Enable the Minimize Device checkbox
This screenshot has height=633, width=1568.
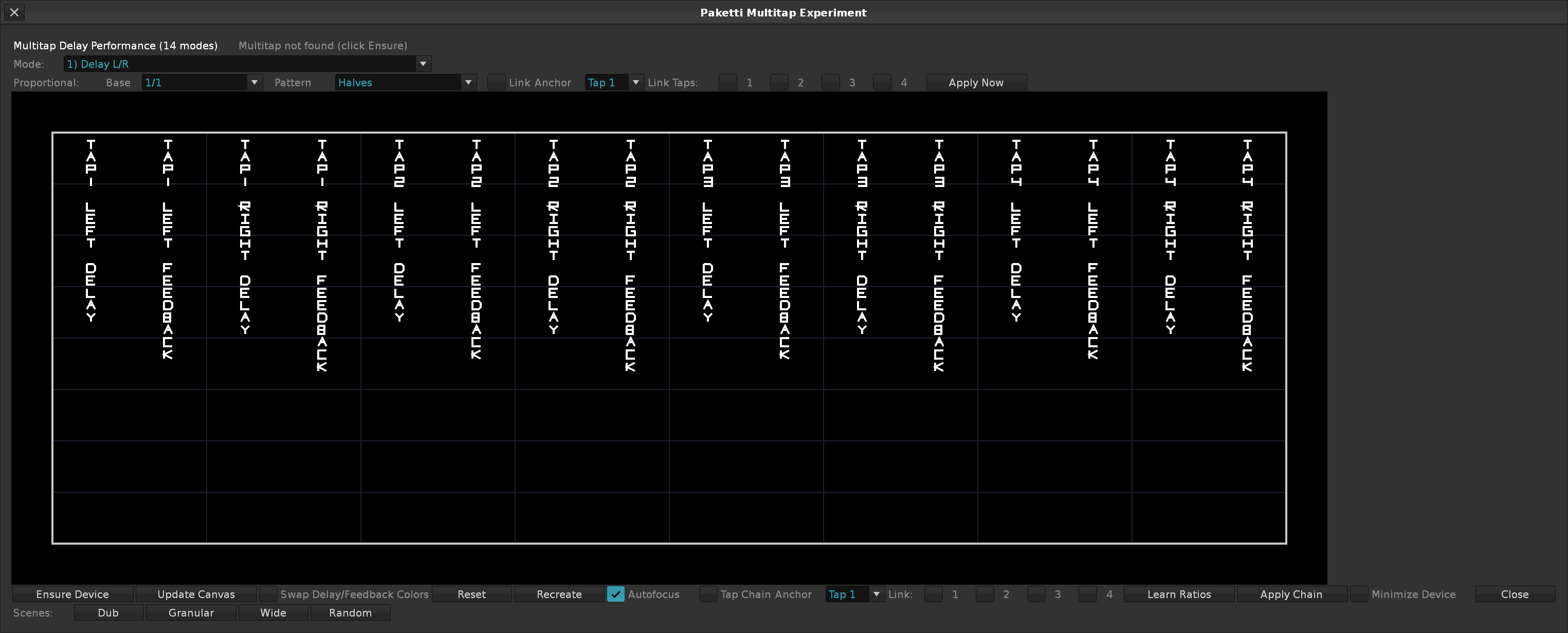tap(1359, 594)
